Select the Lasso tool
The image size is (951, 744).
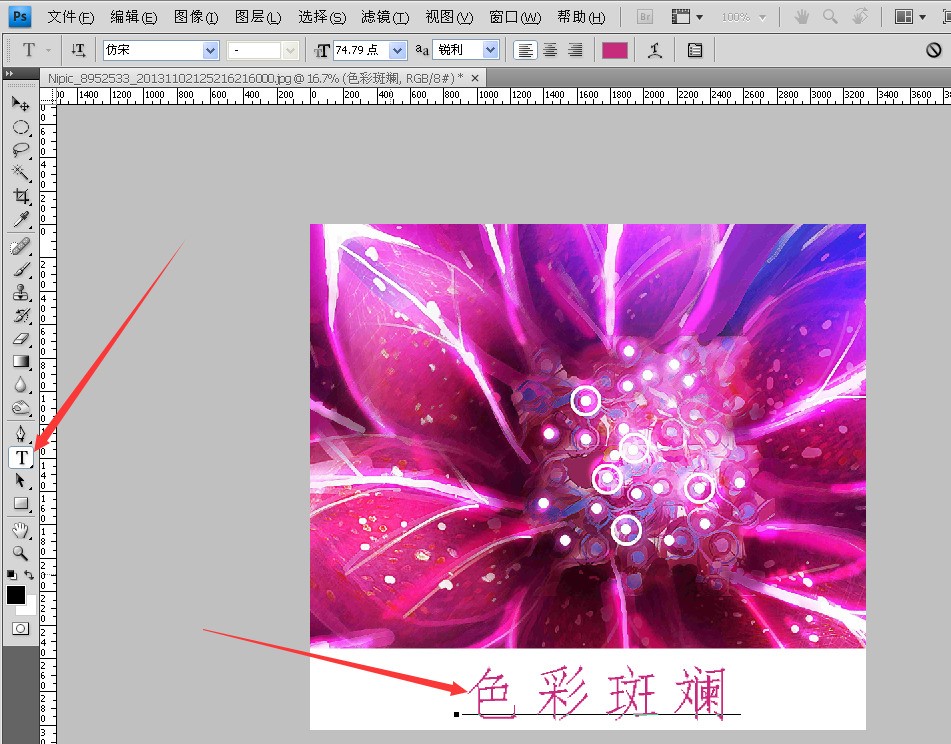pos(21,150)
